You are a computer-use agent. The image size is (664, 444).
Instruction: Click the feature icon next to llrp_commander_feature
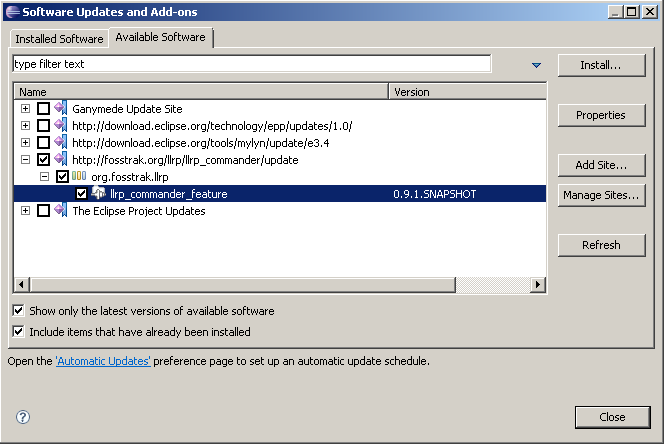click(x=99, y=193)
